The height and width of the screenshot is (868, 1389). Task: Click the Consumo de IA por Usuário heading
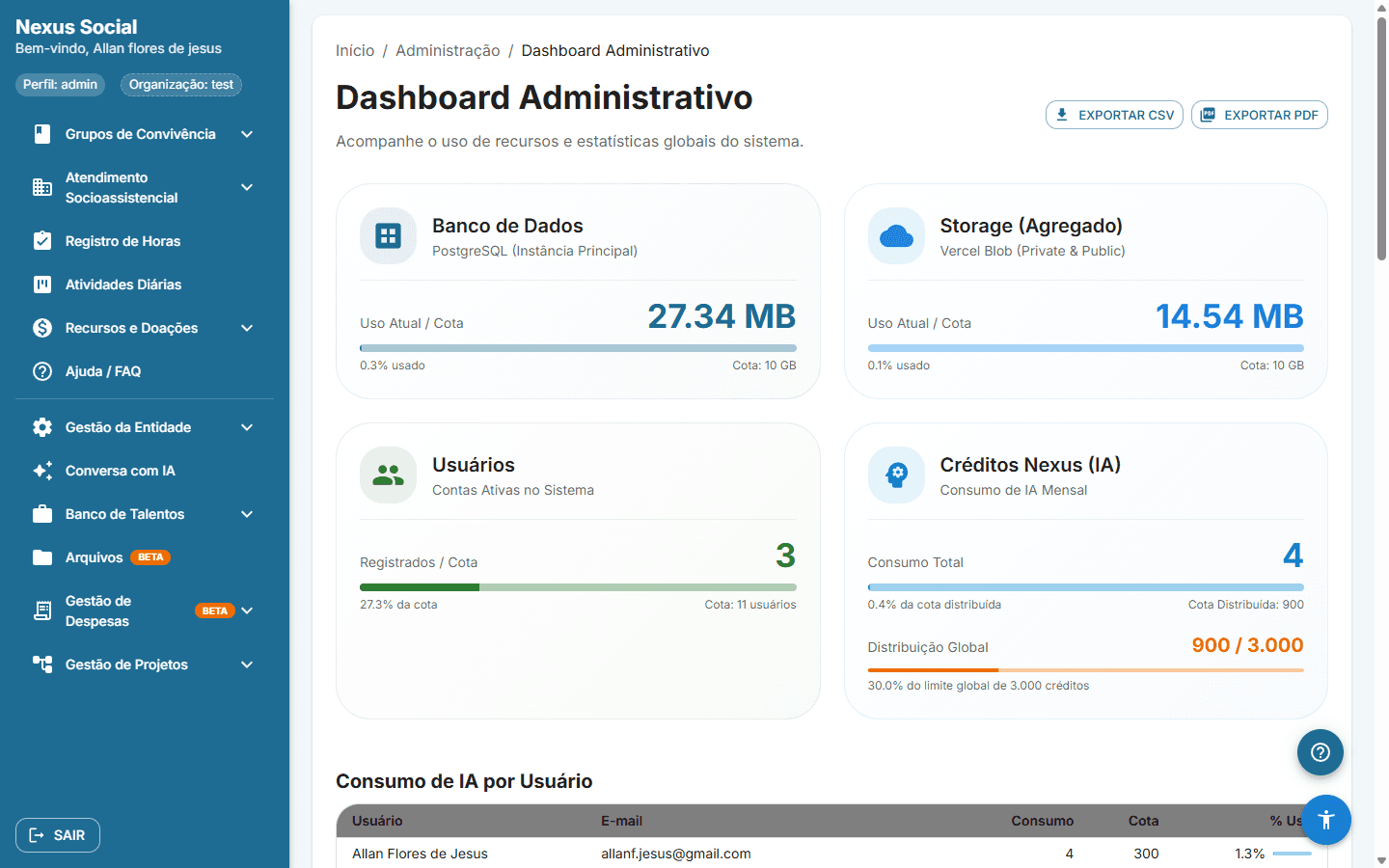[x=464, y=781]
